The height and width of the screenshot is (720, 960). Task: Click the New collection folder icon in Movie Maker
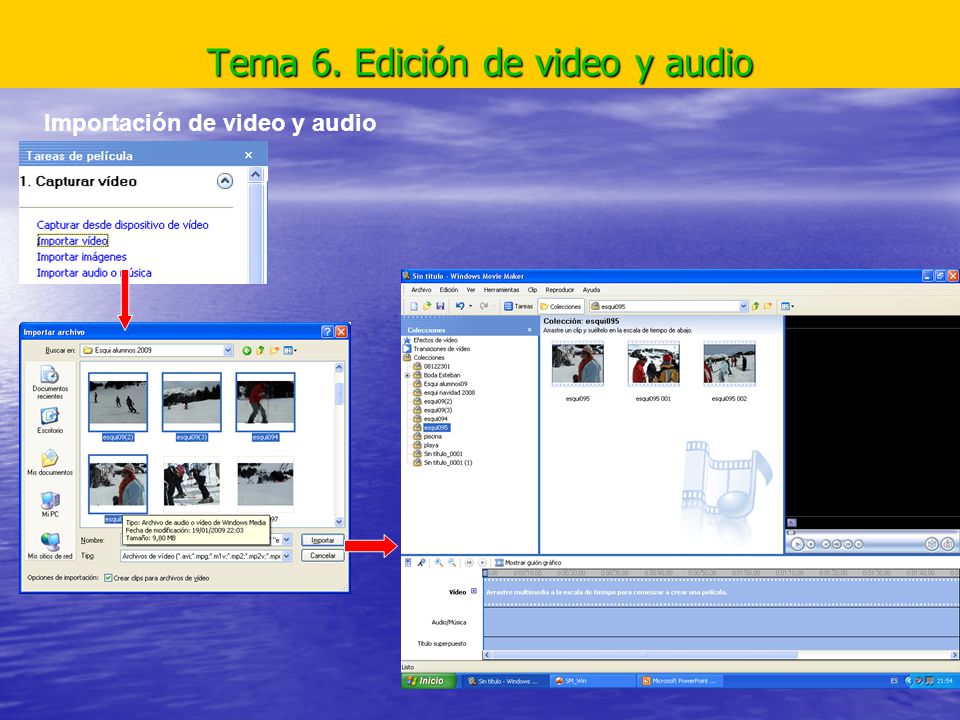768,306
